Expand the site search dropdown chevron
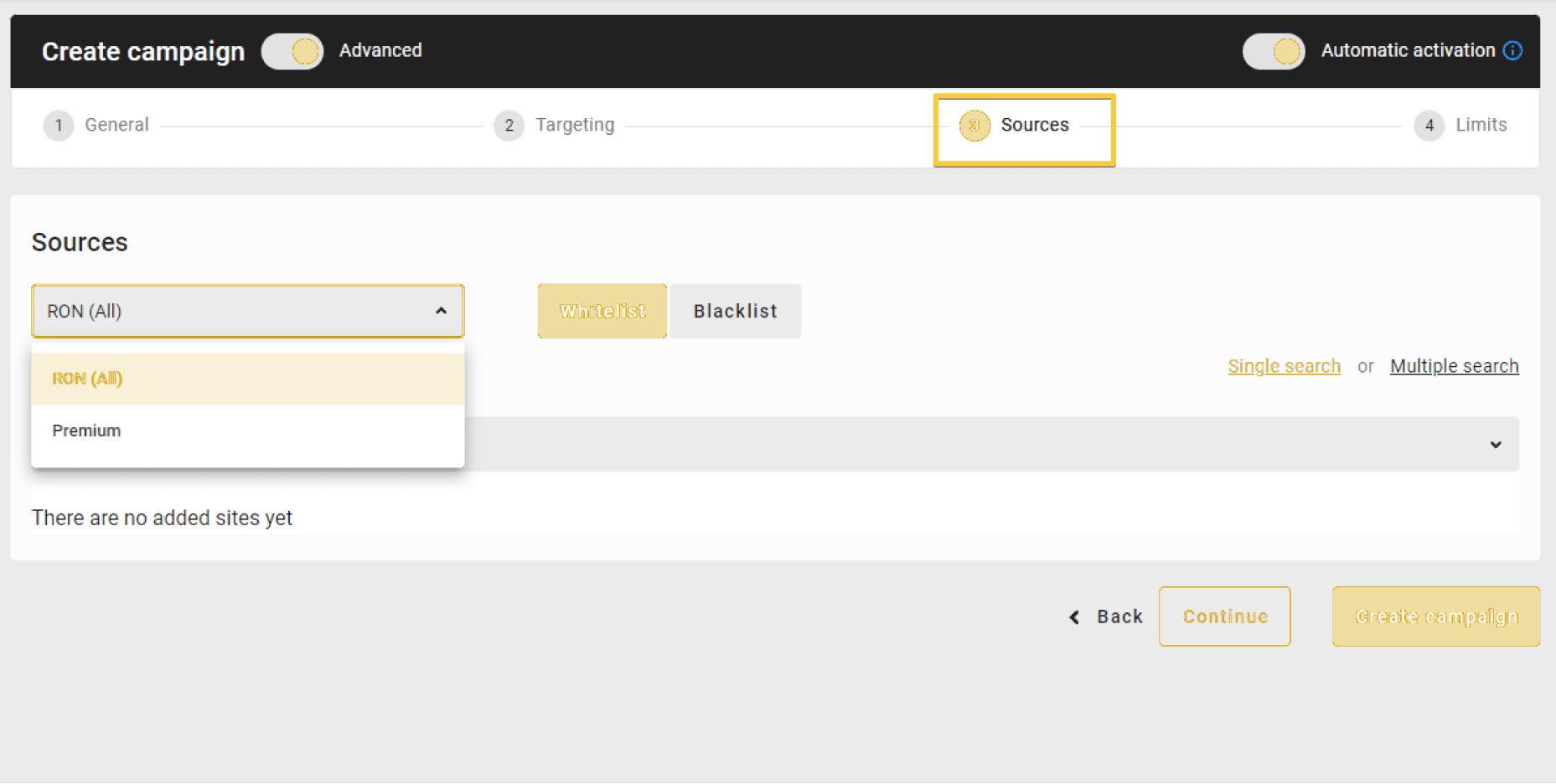 pos(1495,445)
